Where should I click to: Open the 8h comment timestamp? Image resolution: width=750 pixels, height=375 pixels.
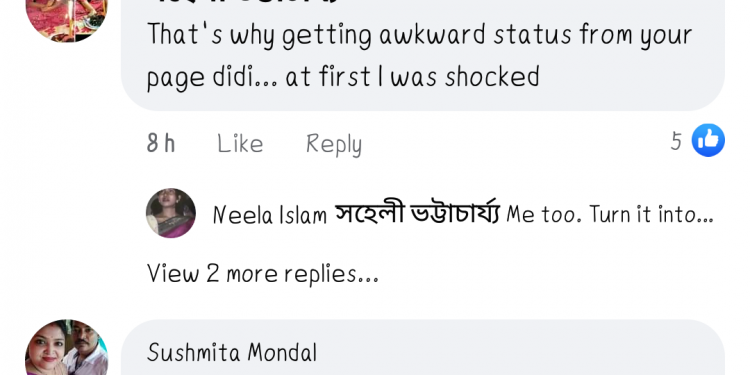[x=161, y=143]
